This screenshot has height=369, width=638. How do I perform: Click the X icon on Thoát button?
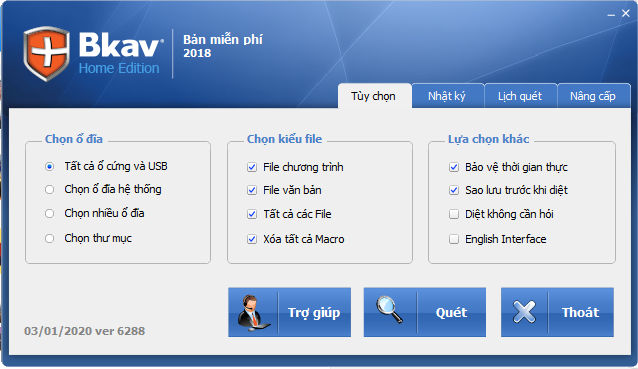pyautogui.click(x=524, y=312)
